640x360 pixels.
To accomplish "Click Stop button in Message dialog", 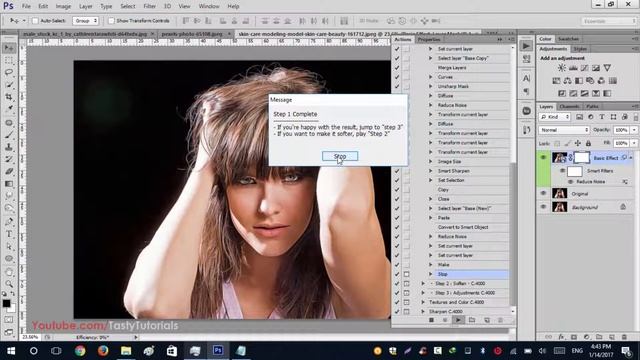I will (340, 156).
